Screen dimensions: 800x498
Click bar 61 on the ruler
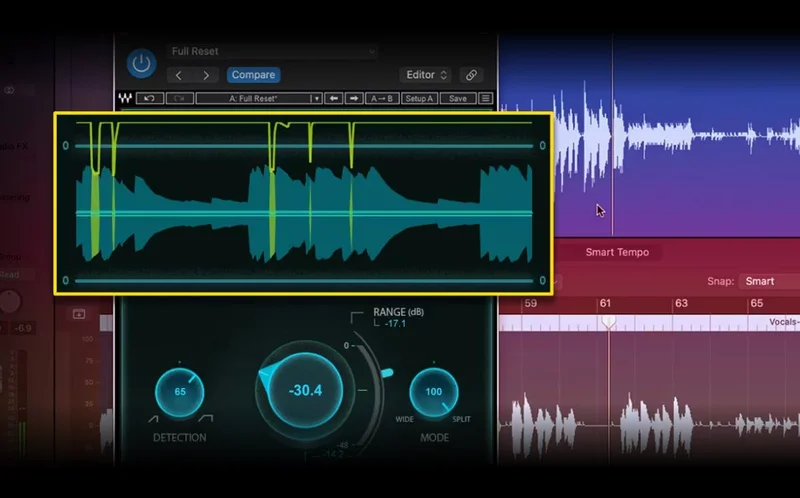click(606, 304)
